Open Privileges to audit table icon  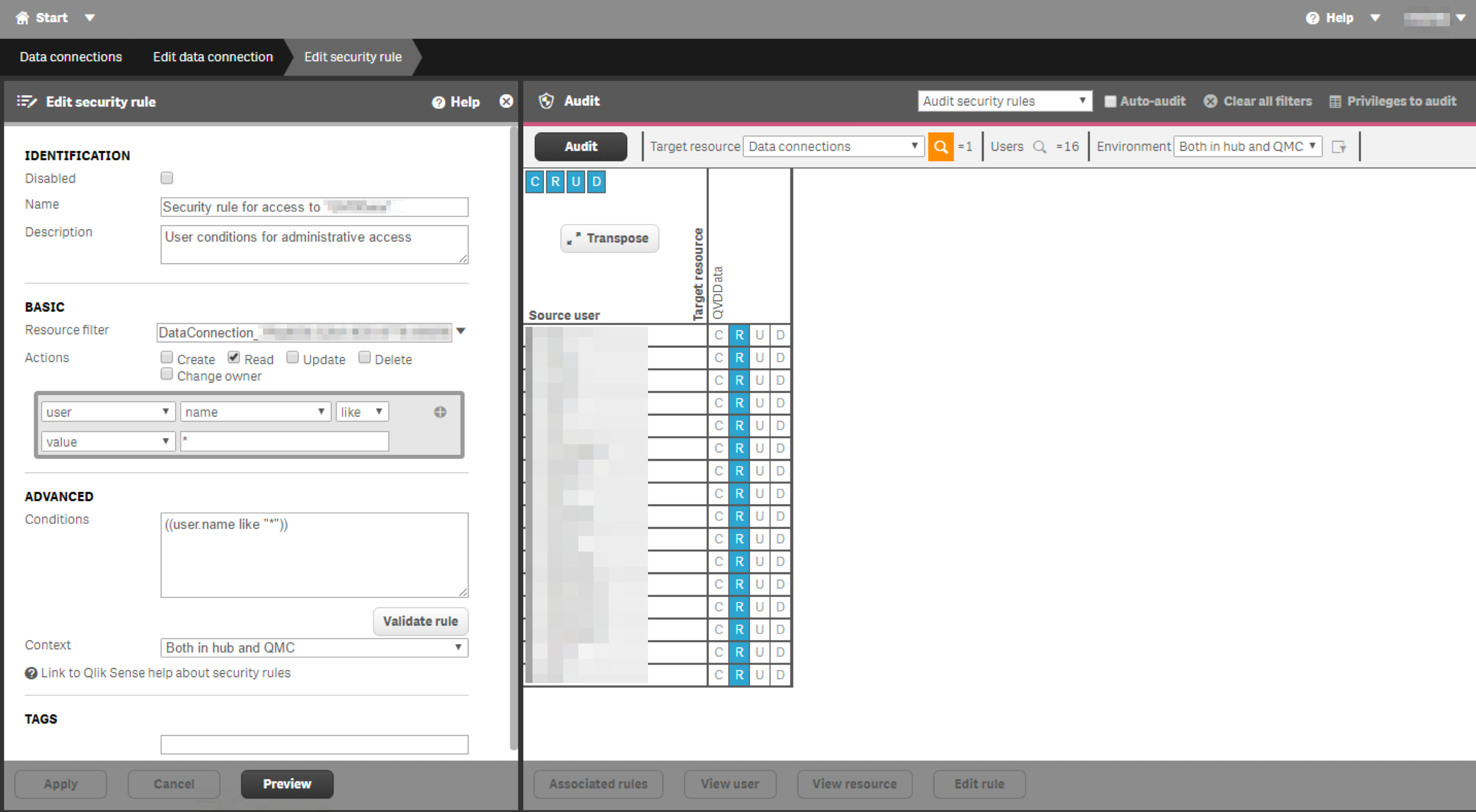click(x=1335, y=101)
